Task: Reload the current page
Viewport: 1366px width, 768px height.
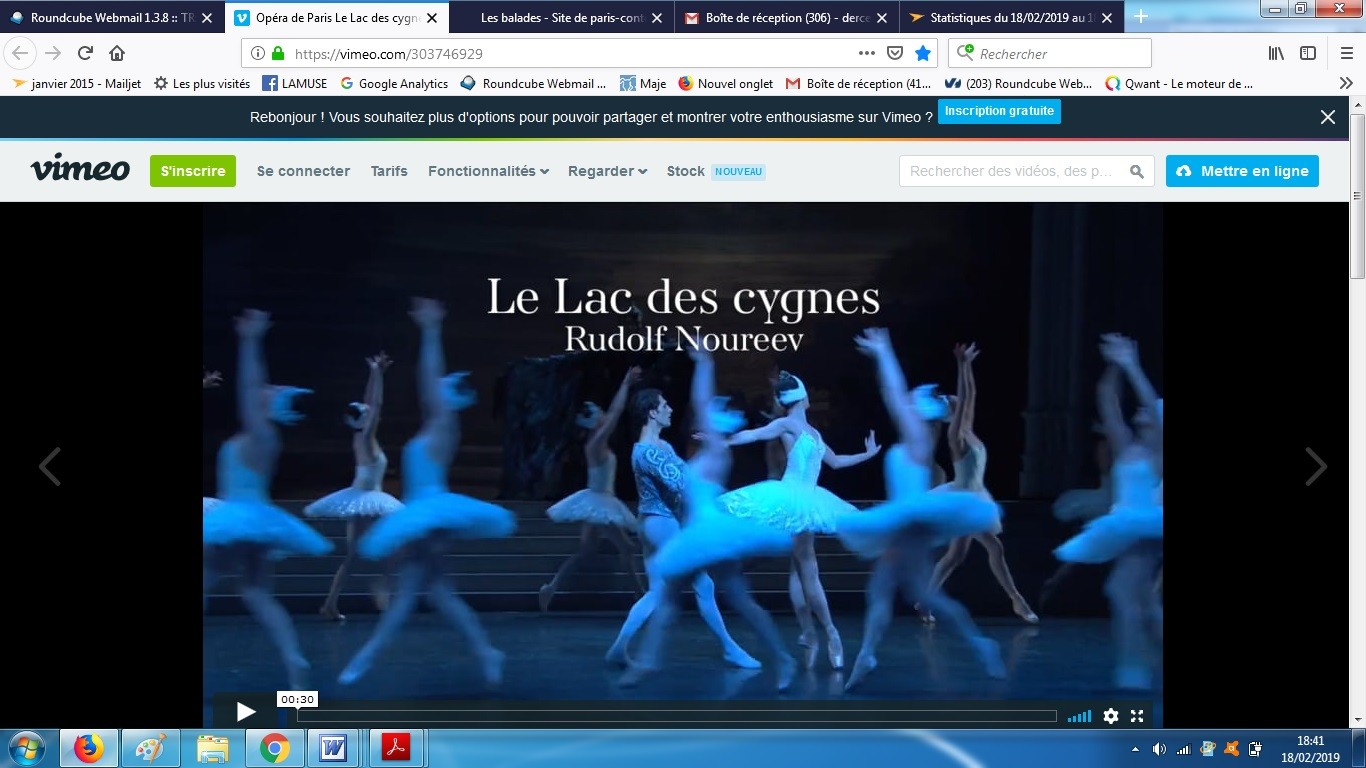Action: [x=85, y=53]
